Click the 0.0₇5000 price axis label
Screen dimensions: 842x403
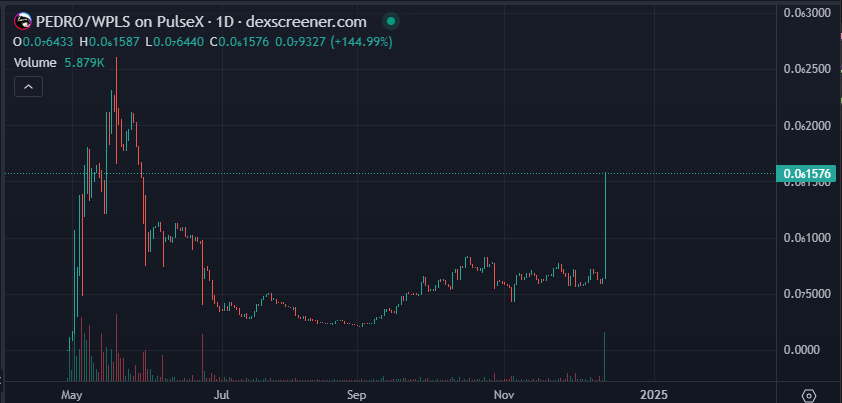point(809,294)
